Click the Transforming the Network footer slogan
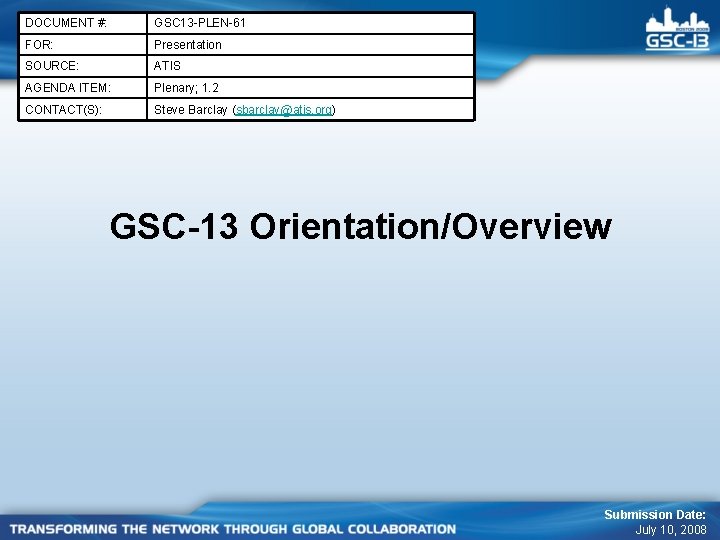 [233, 529]
